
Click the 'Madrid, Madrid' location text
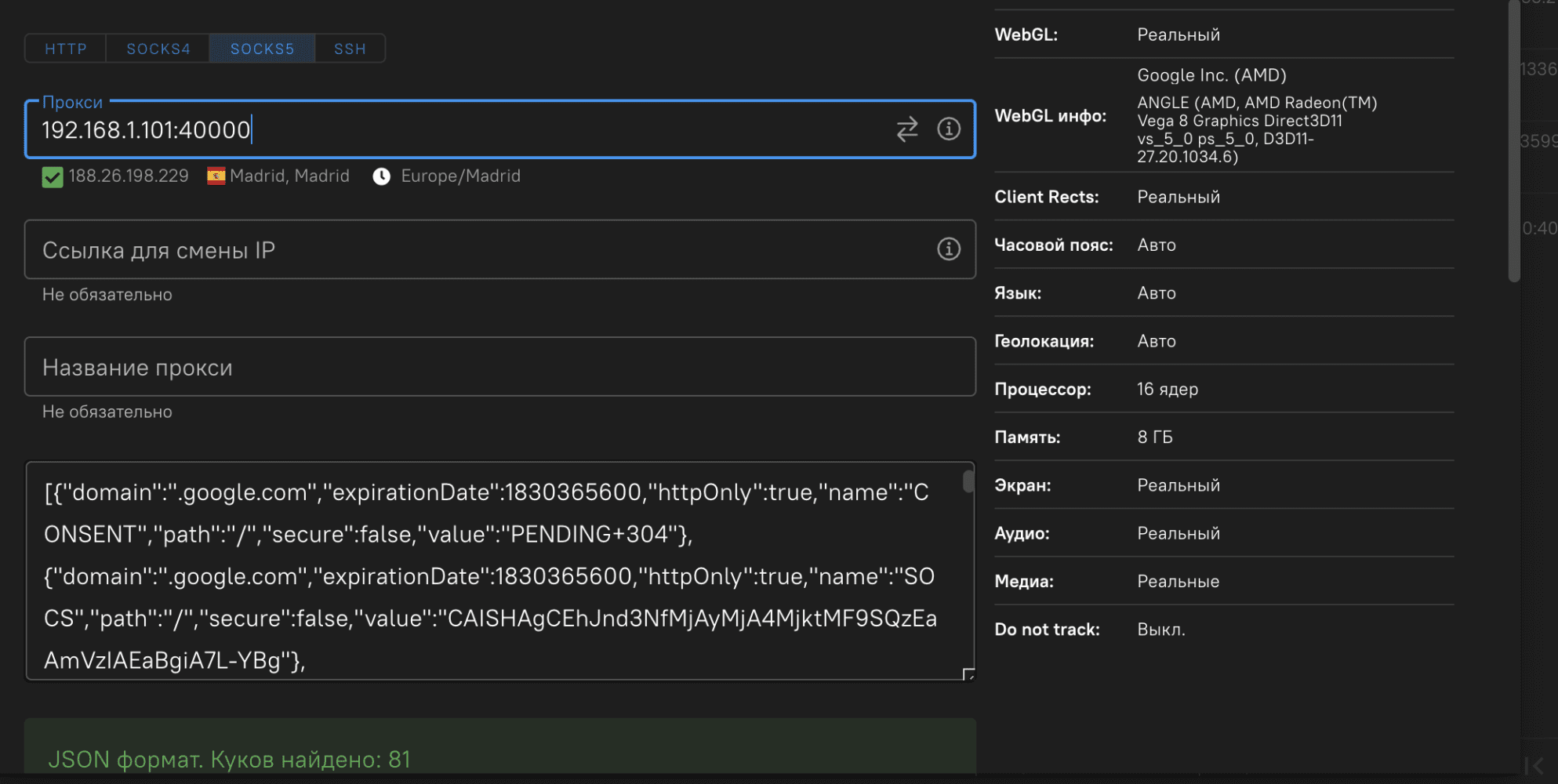point(289,176)
